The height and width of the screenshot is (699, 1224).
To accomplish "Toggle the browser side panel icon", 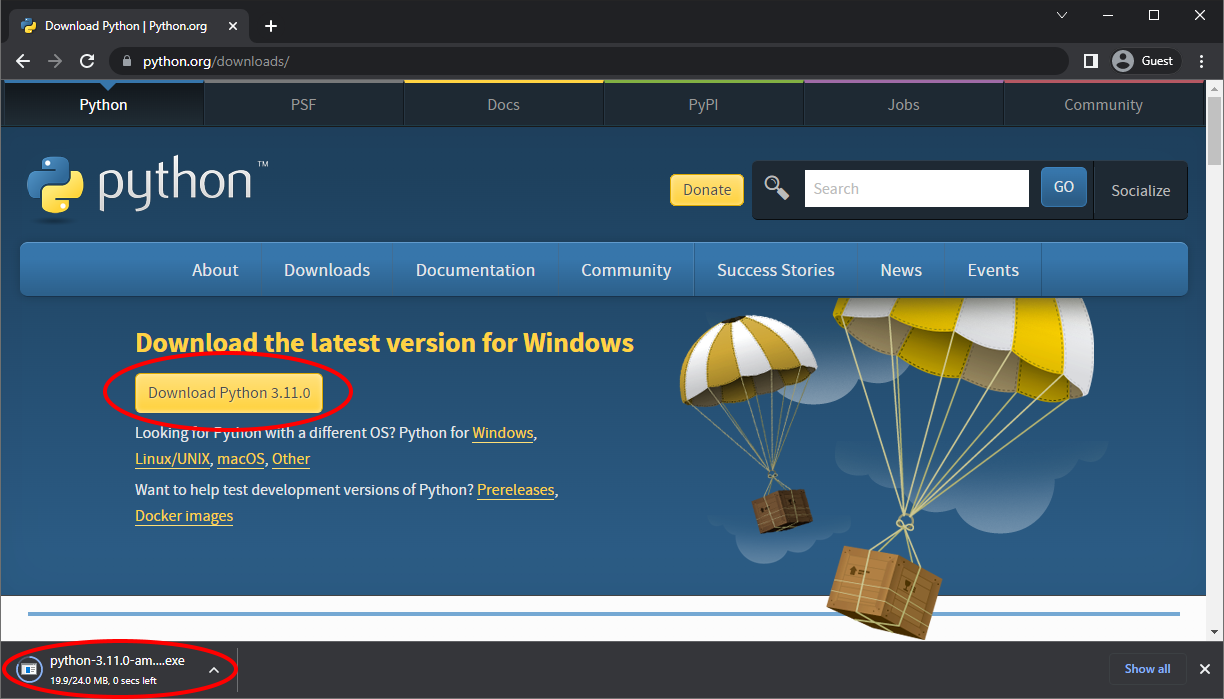I will pyautogui.click(x=1091, y=61).
